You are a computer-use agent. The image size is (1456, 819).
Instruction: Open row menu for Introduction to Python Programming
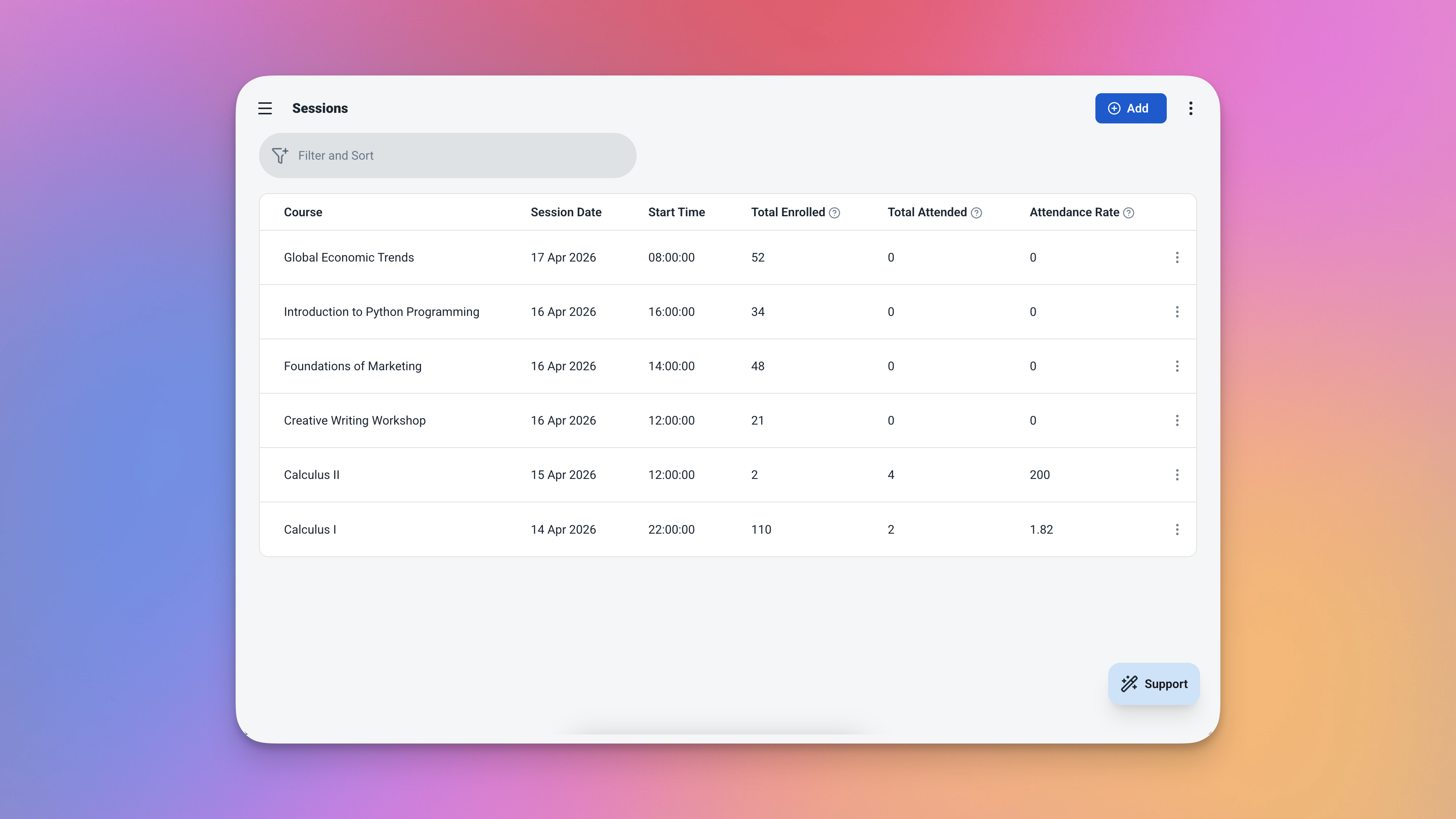pyautogui.click(x=1177, y=312)
